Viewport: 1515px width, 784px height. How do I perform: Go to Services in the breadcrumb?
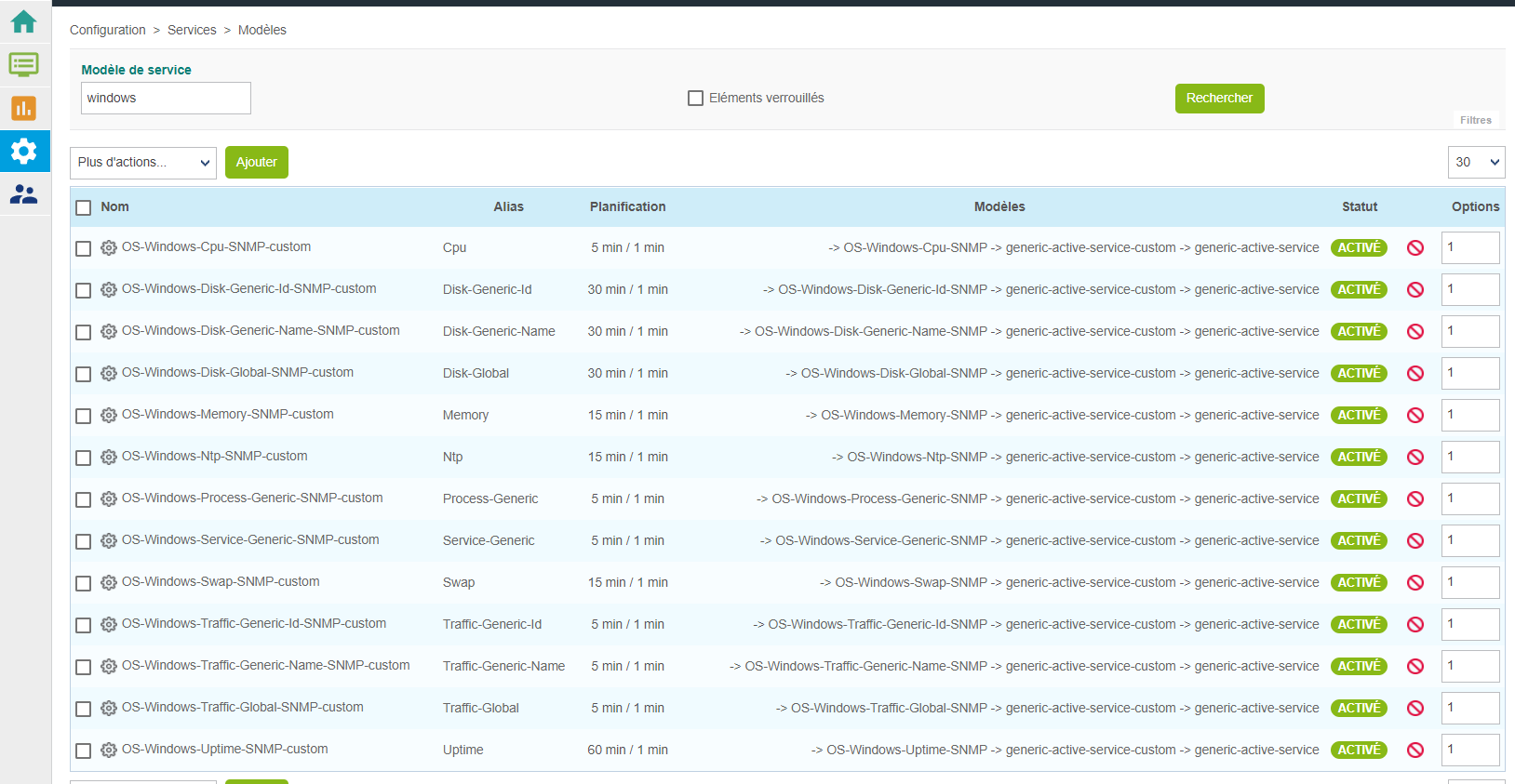[x=192, y=30]
